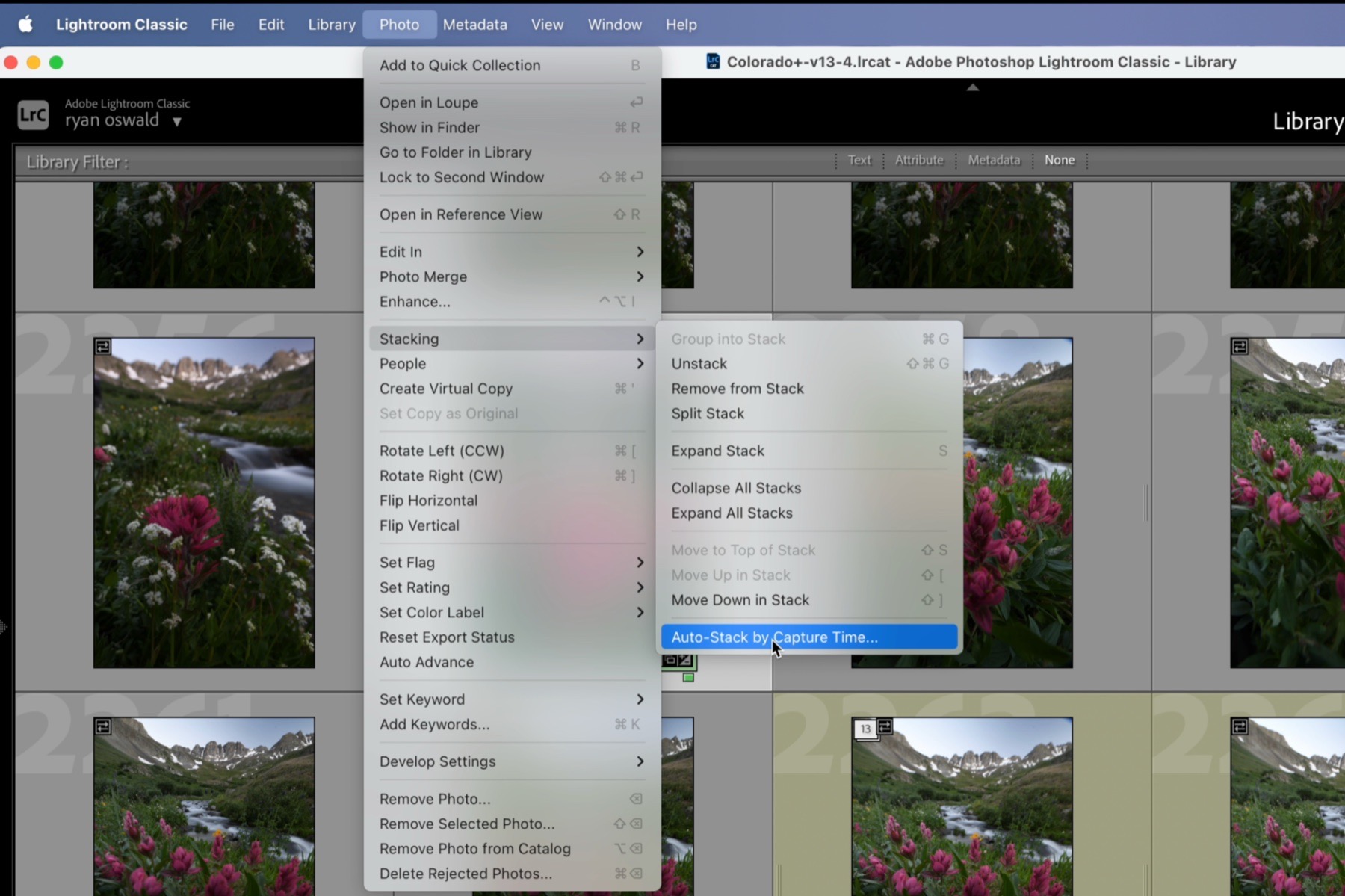Expand the Set Rating submenu
This screenshot has height=896, width=1345.
click(512, 587)
